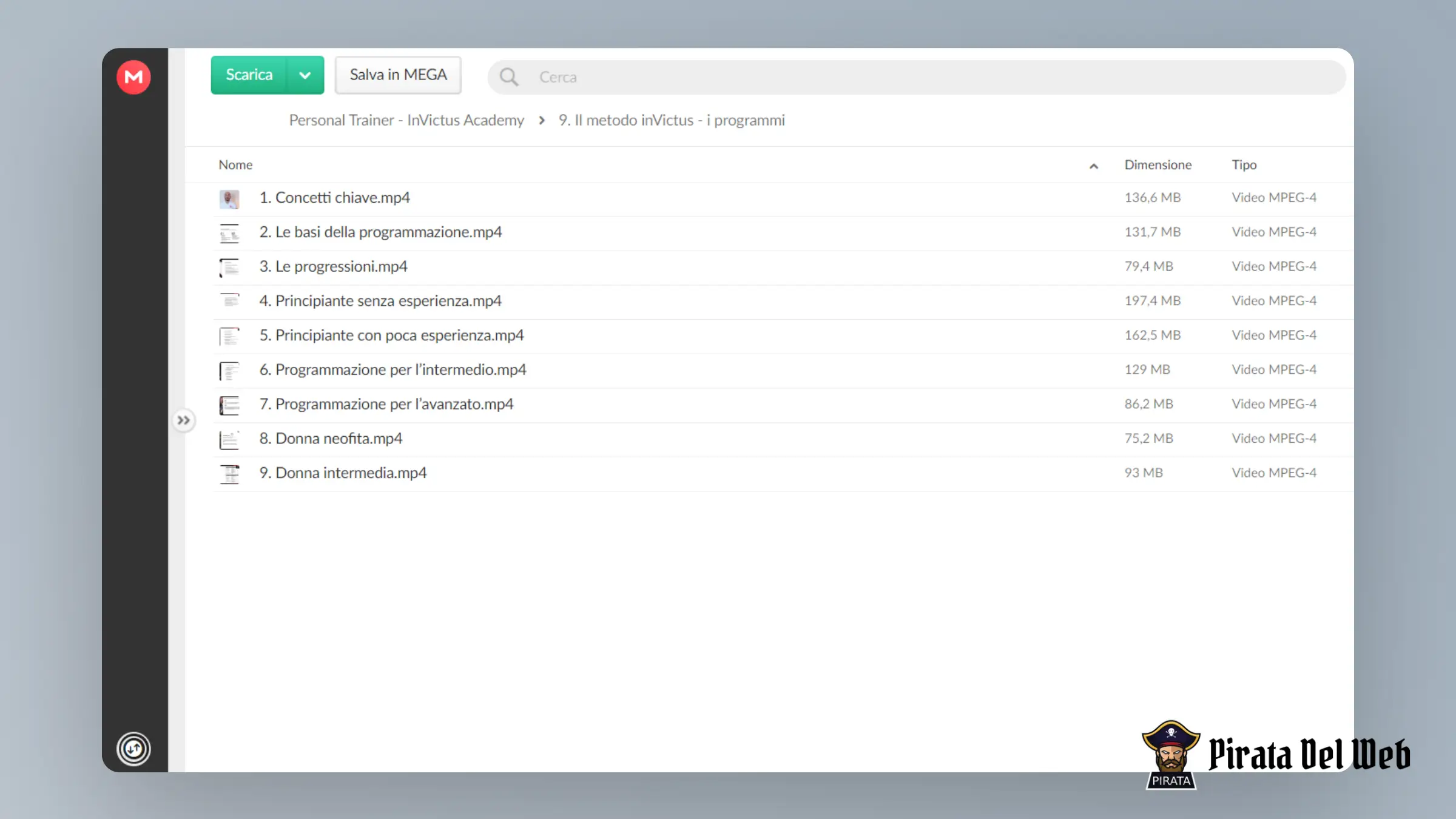Click Video MPEG-4 type of Le progressioni row
Viewport: 1456px width, 819px height.
[1274, 266]
